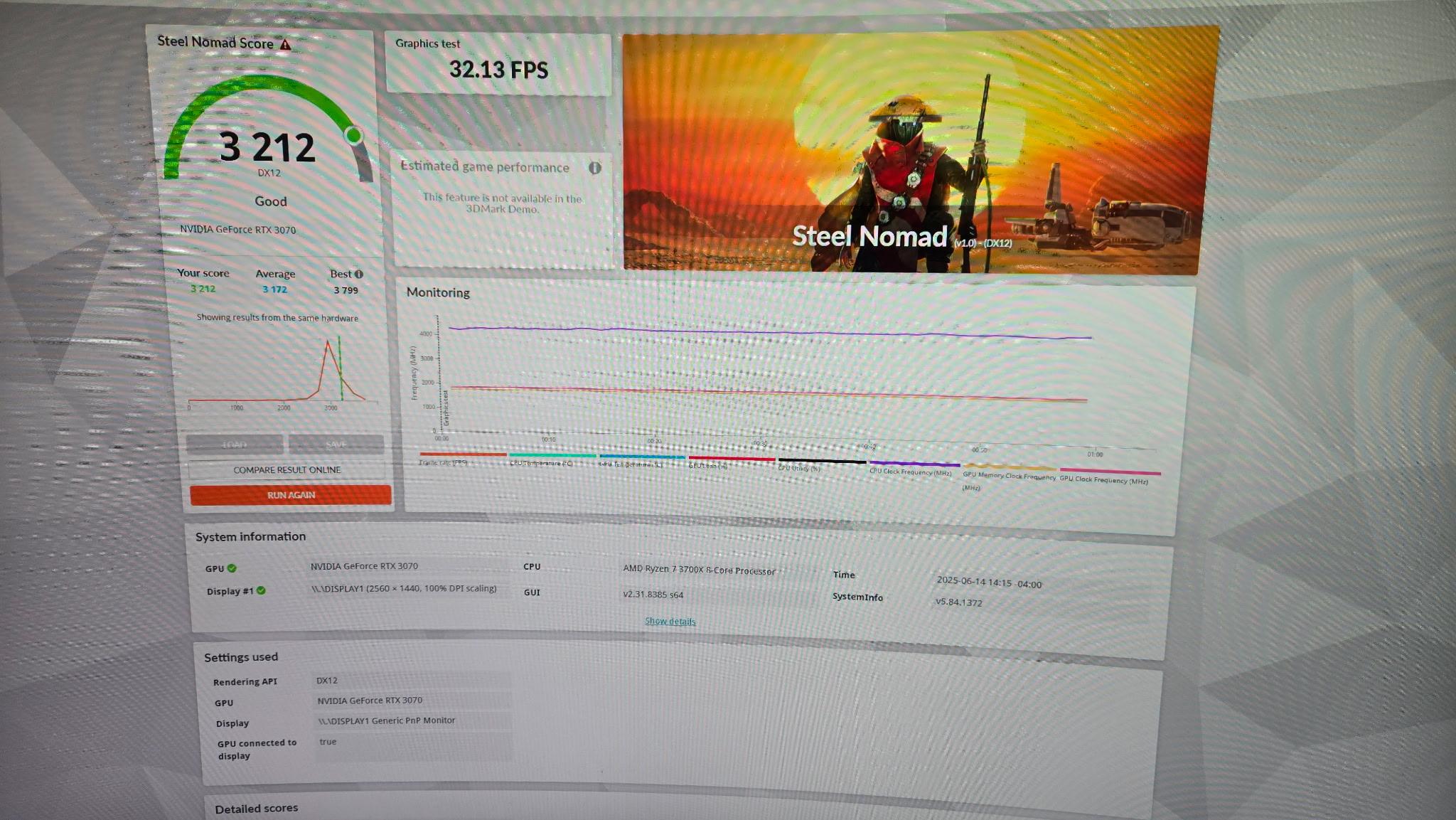Toggle the GPU Load legend series

(x=732, y=462)
